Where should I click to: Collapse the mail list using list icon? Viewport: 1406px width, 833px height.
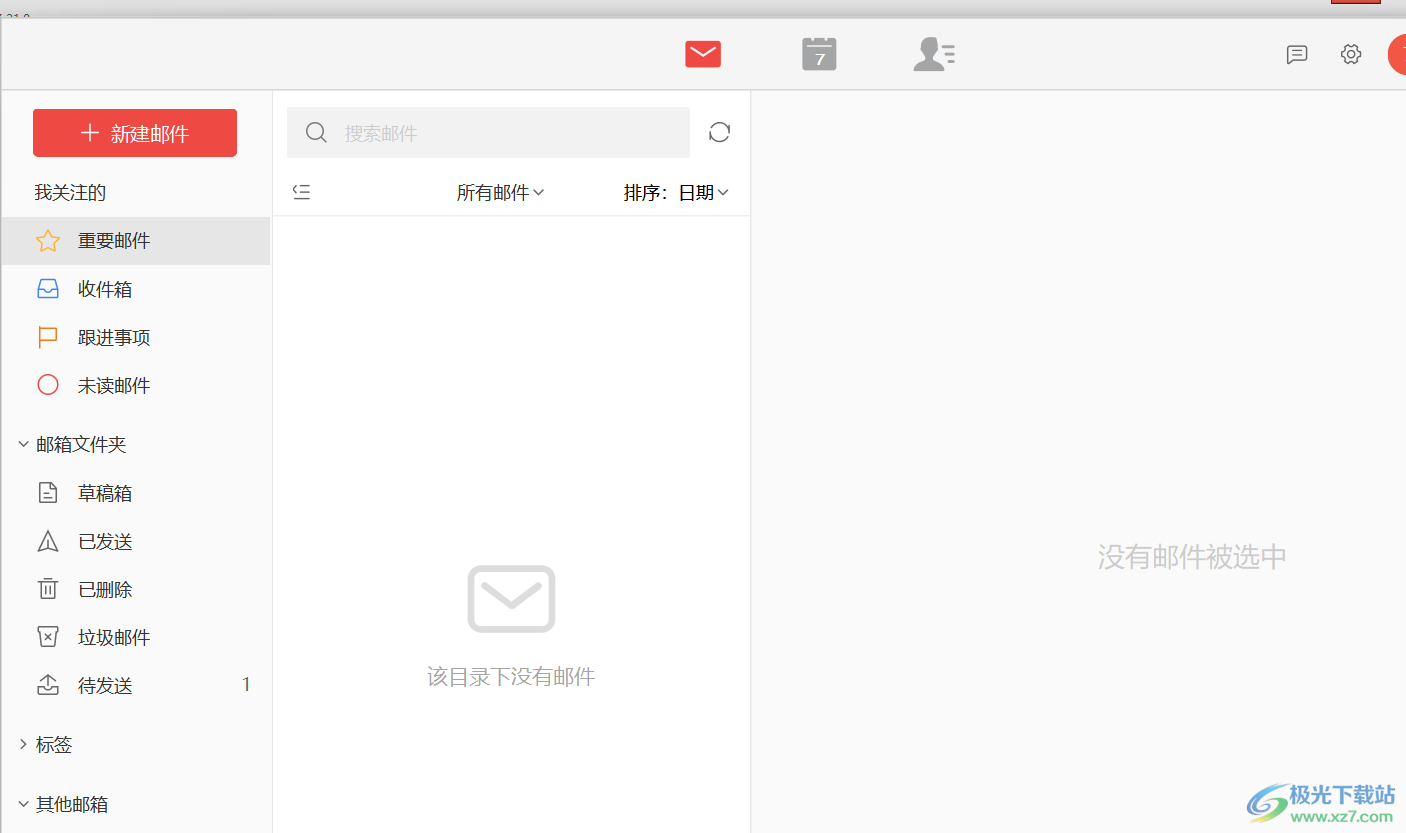pos(302,192)
